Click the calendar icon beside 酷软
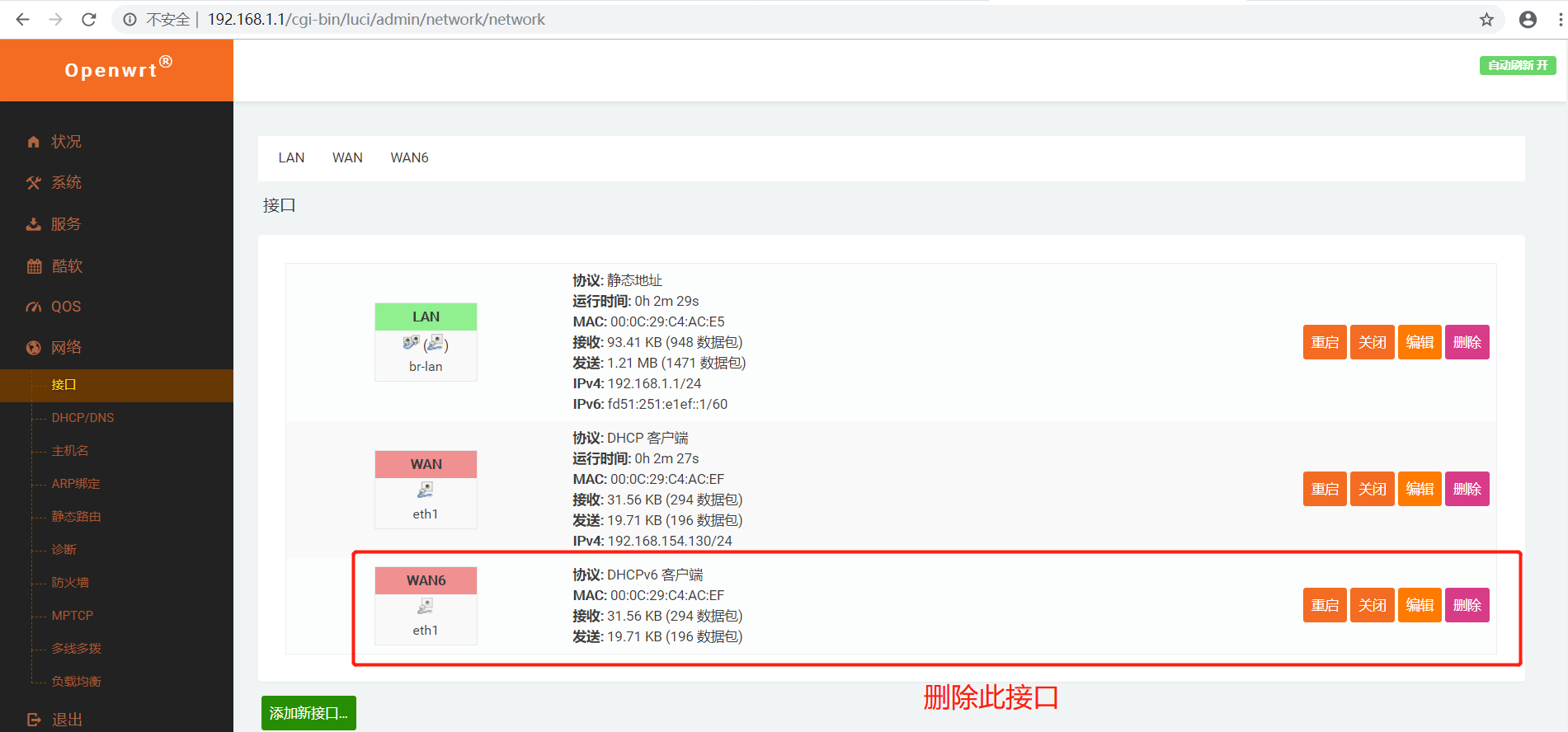This screenshot has width=1568, height=732. 34,266
